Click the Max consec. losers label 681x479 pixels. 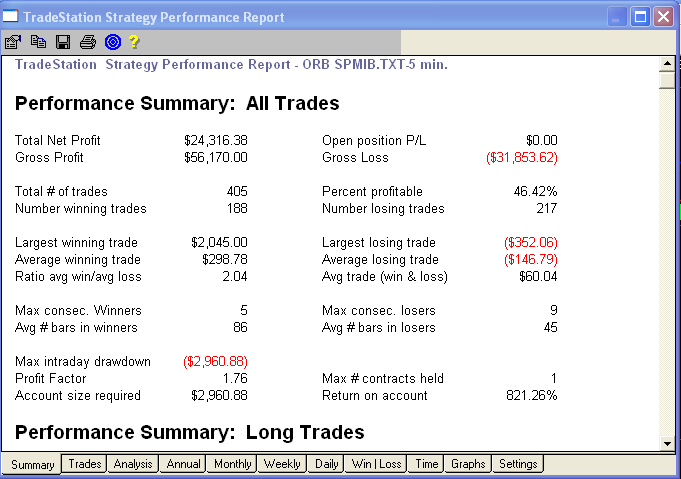point(379,310)
